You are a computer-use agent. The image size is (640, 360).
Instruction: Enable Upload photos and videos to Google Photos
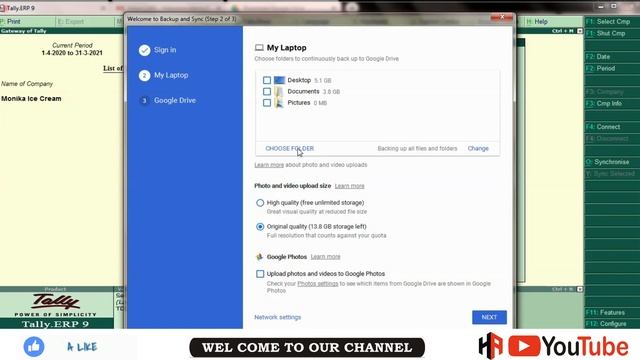point(260,274)
